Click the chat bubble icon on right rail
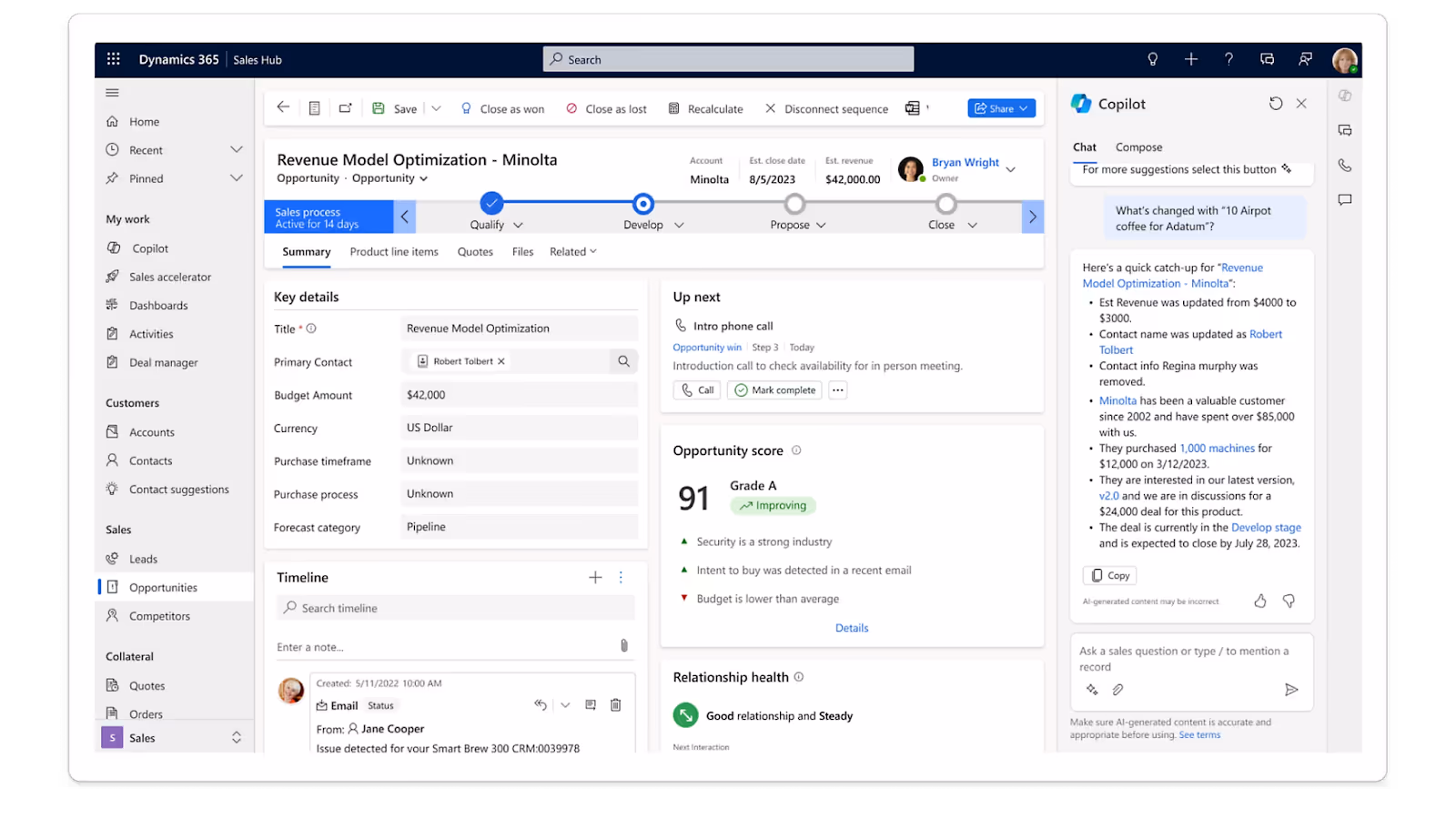 [1345, 199]
